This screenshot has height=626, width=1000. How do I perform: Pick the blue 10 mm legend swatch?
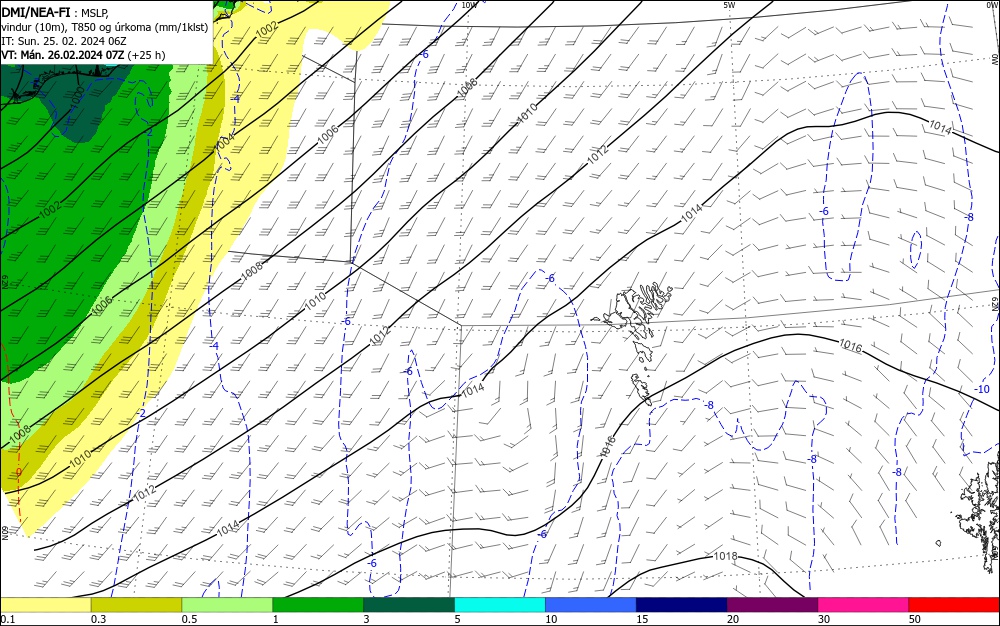591,605
